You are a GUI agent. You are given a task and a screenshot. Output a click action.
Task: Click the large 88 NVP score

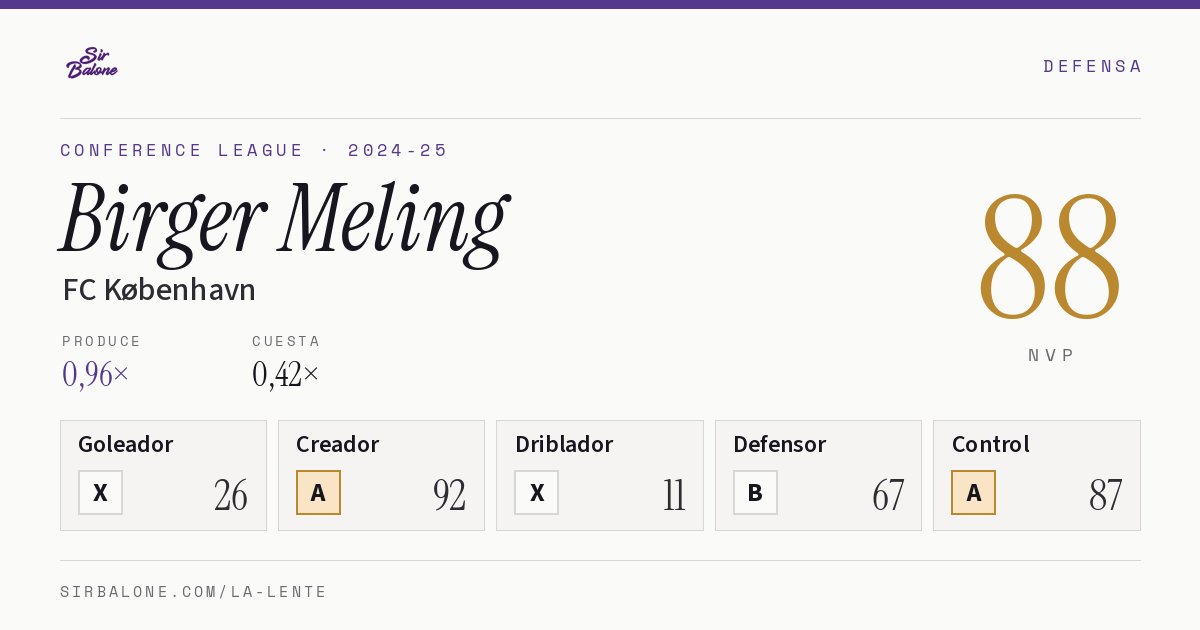click(1050, 257)
